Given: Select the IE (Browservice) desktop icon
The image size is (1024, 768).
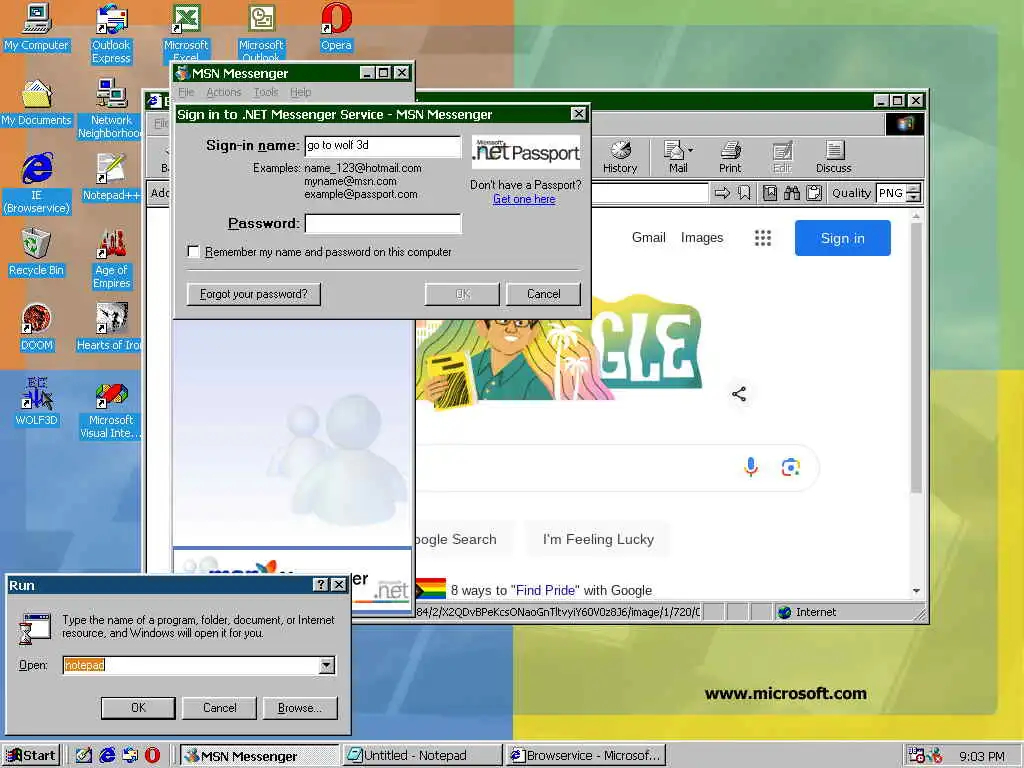Looking at the screenshot, I should click(37, 183).
